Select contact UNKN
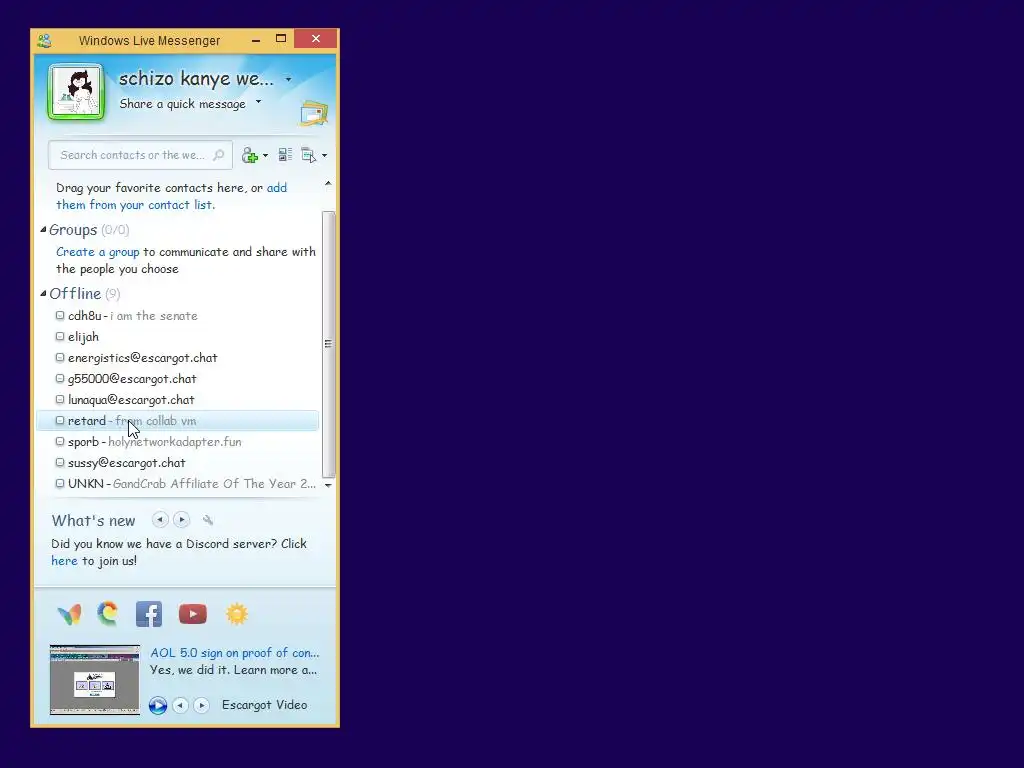The image size is (1024, 768). [178, 484]
